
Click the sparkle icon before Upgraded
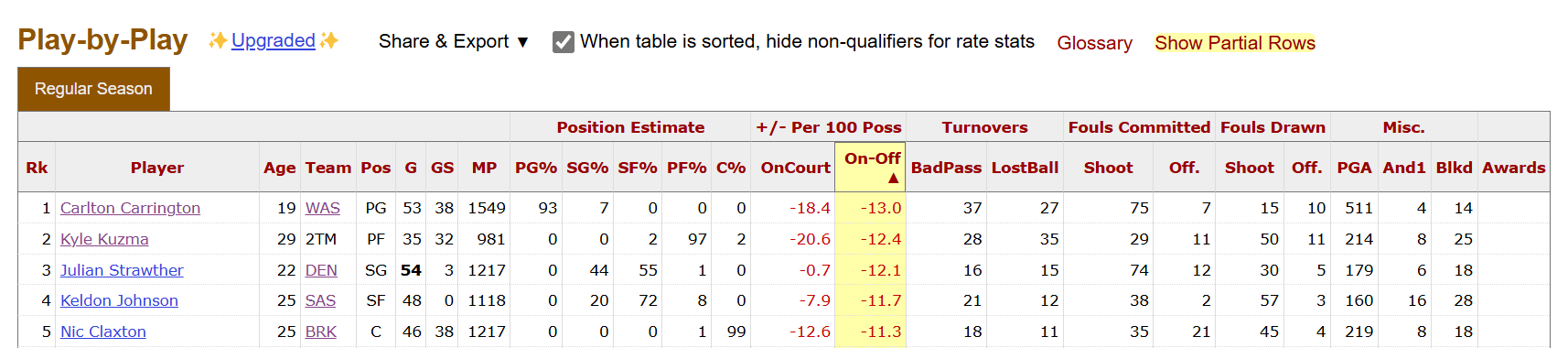tap(218, 40)
